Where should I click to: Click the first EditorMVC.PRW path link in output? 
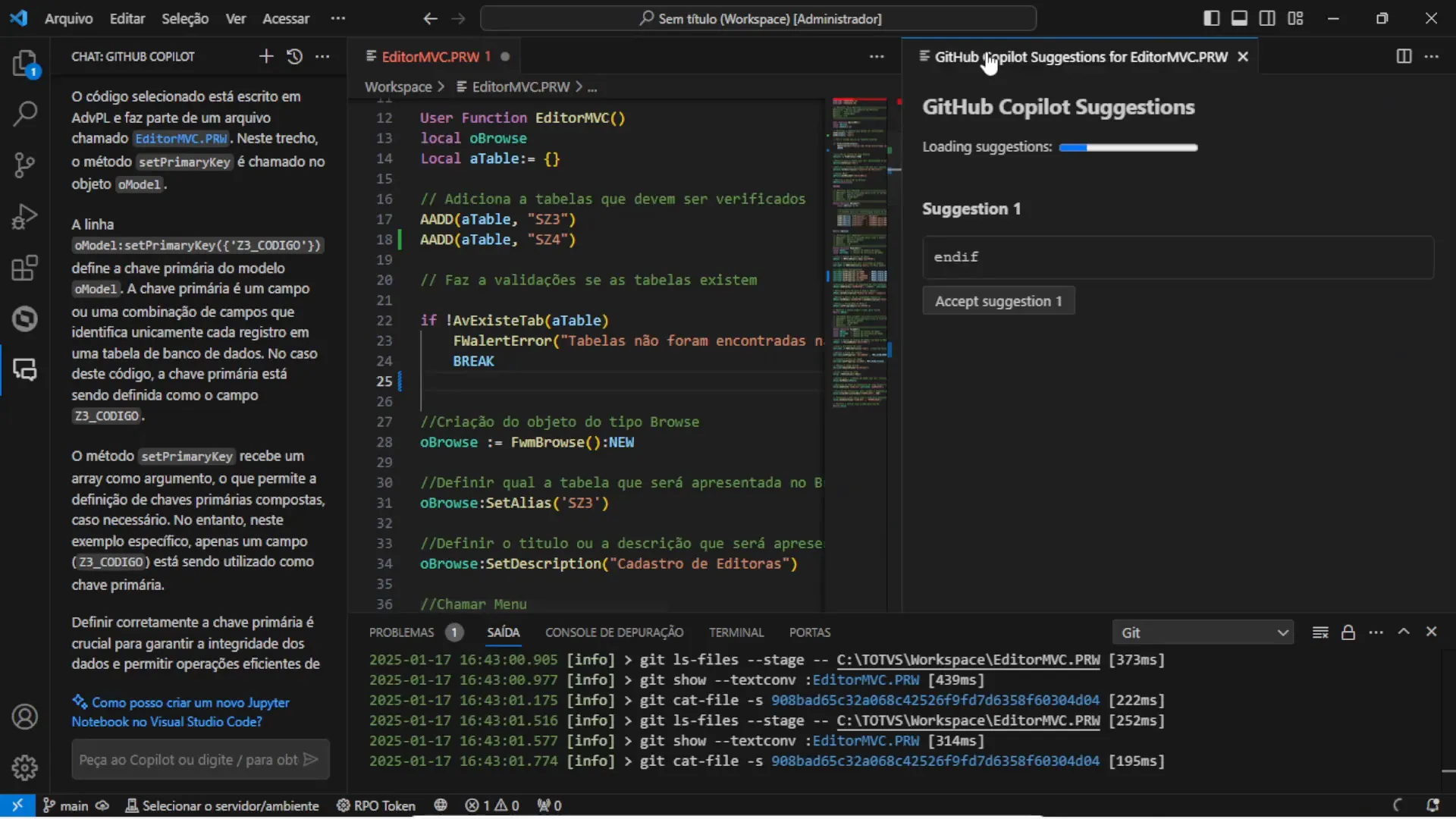968,660
